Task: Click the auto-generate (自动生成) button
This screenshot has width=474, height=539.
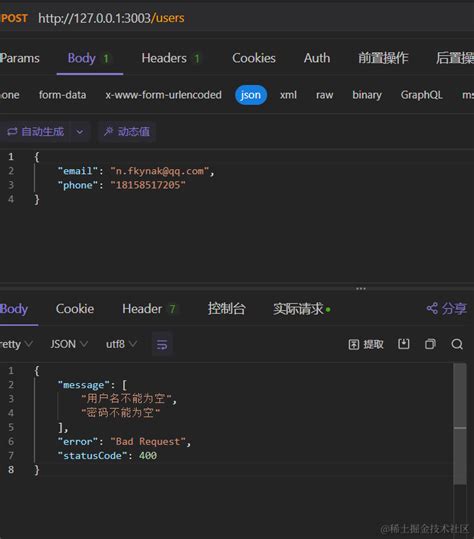Action: (x=35, y=131)
